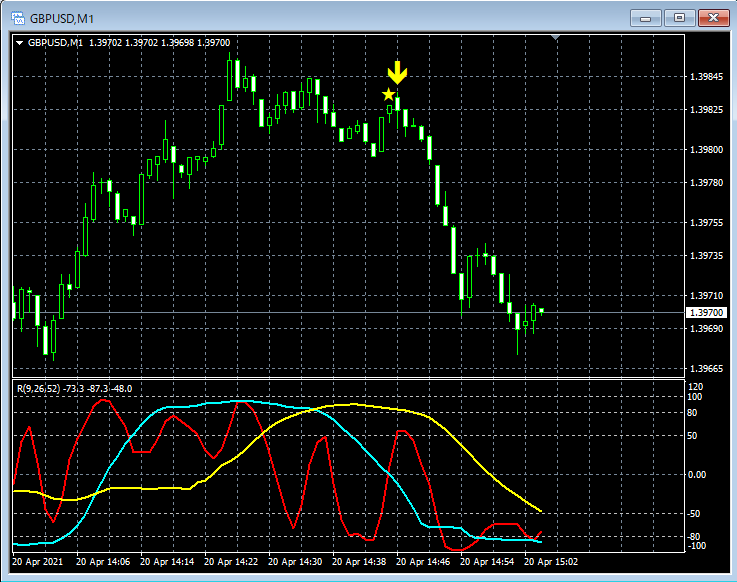This screenshot has width=737, height=582.
Task: Click time axis label 20 Apr 14:14
Action: tap(167, 562)
